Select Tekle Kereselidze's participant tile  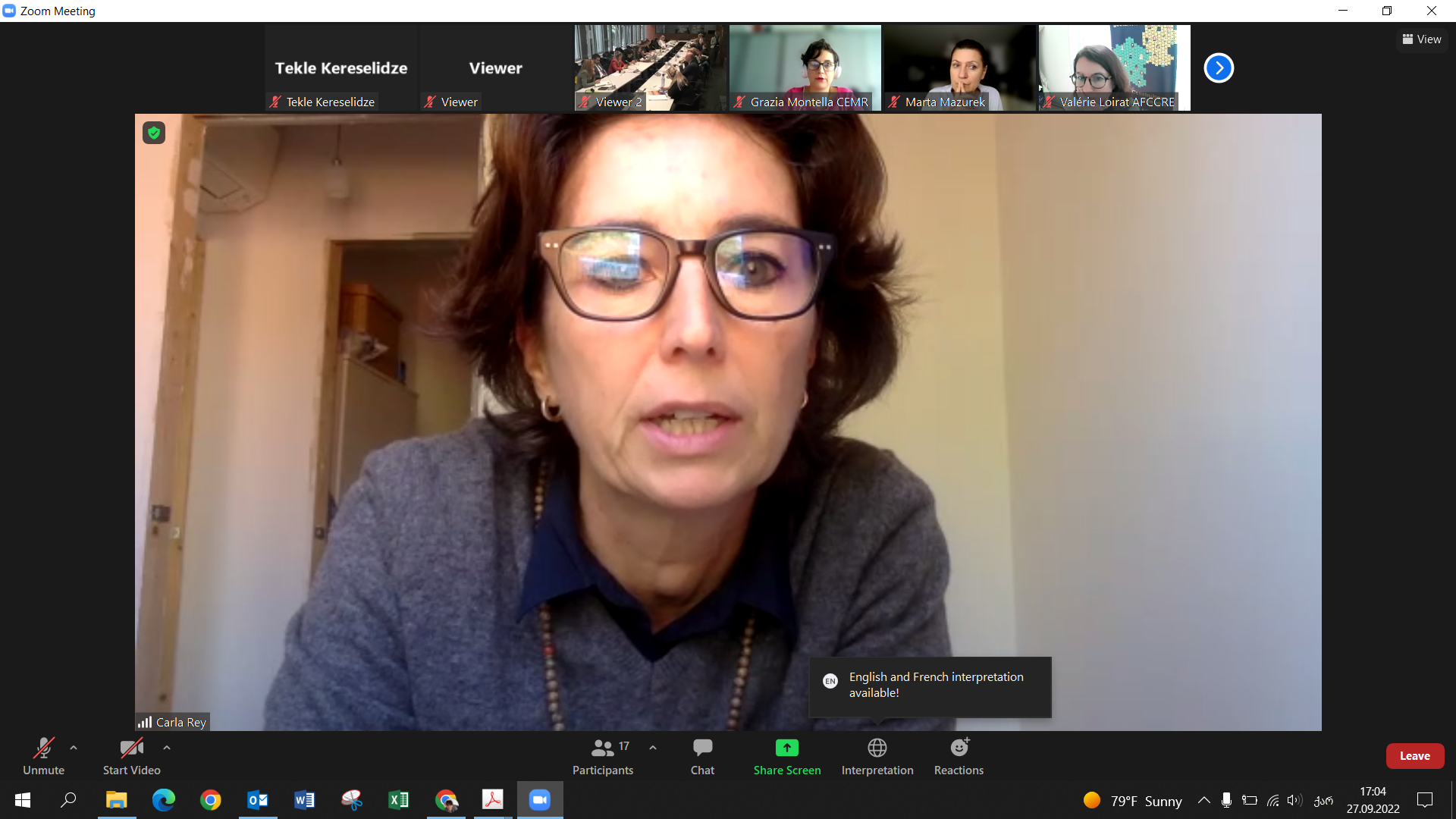tap(341, 68)
